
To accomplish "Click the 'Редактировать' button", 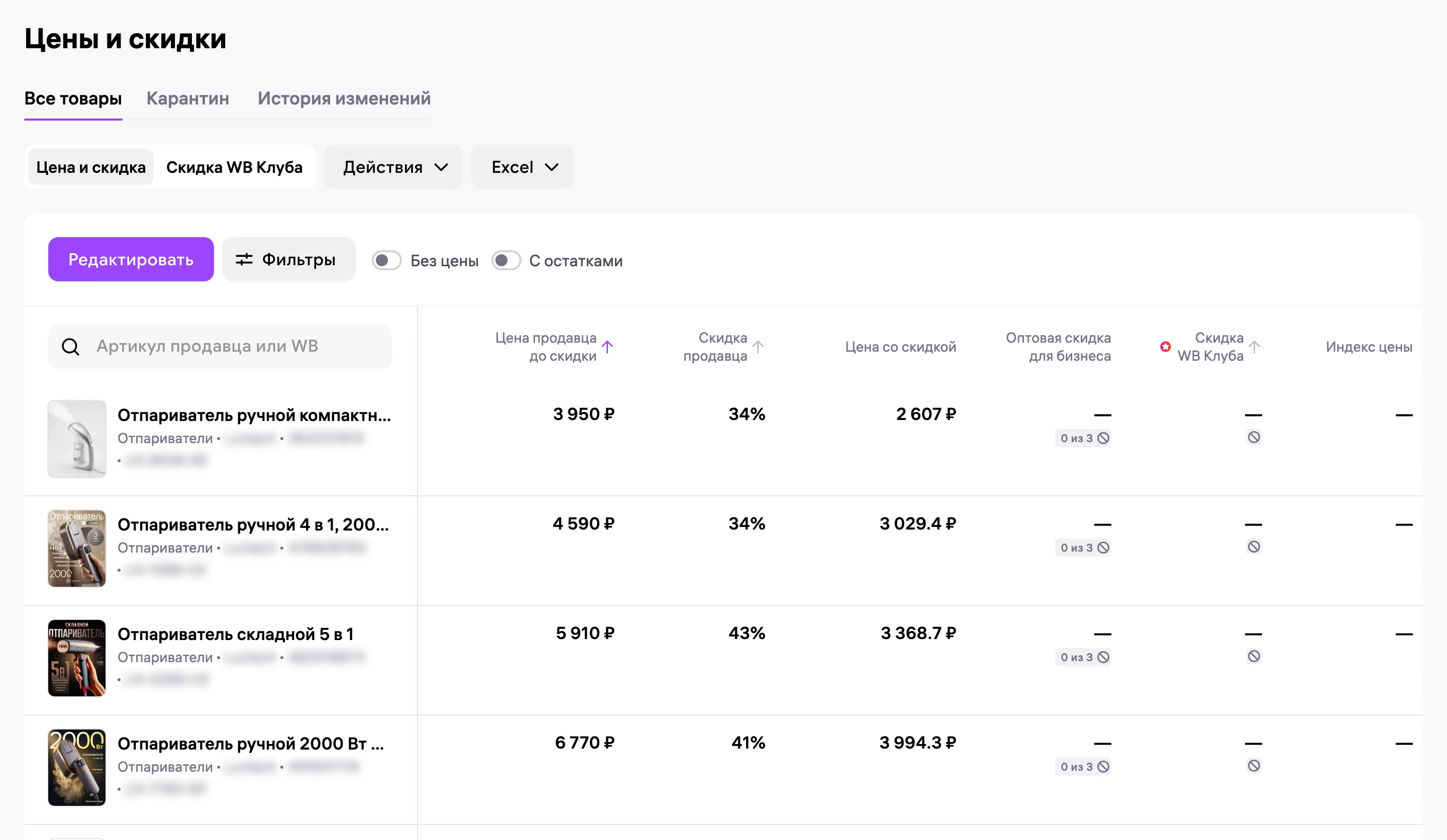I will click(x=131, y=260).
